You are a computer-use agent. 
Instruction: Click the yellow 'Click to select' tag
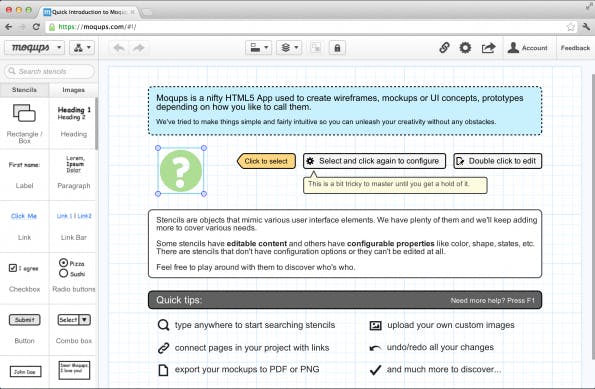click(x=266, y=161)
